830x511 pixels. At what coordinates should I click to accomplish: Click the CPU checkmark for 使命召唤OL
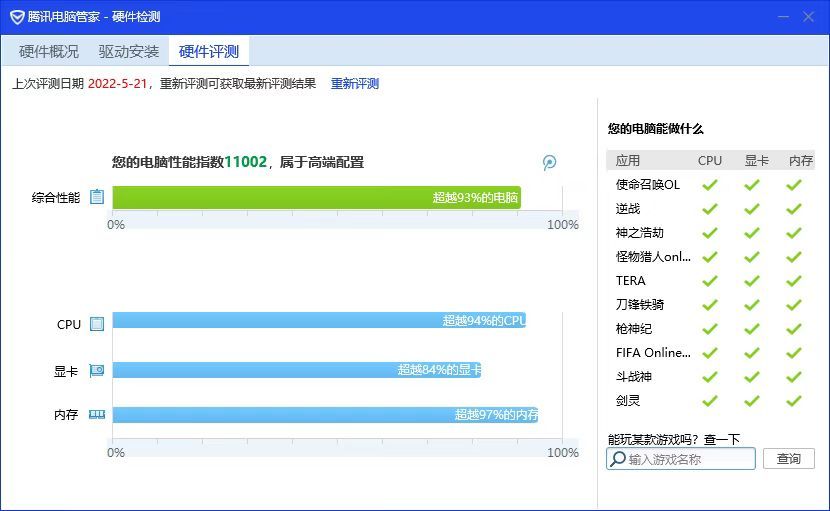tap(709, 185)
